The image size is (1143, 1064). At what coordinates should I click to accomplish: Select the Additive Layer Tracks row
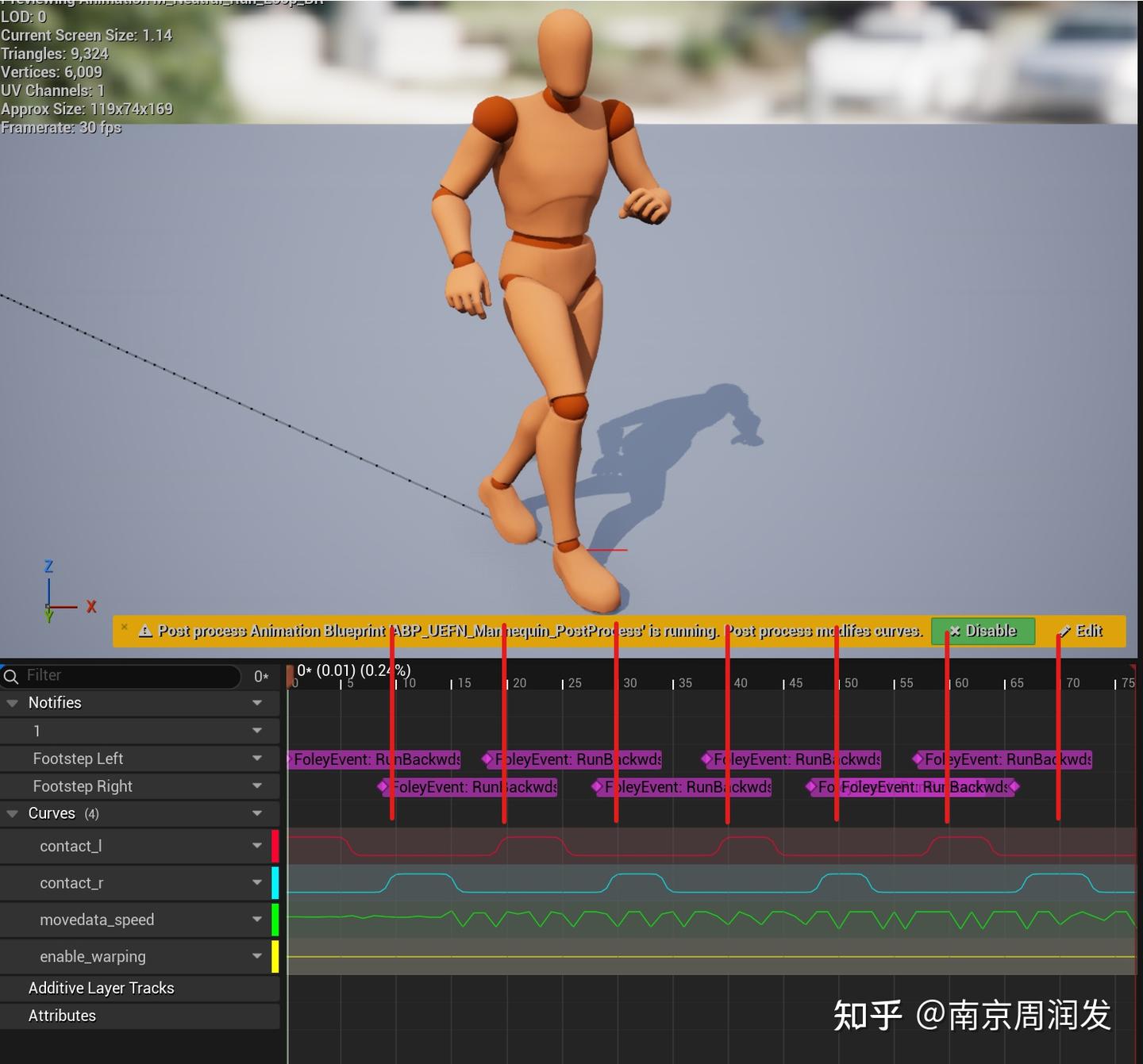pyautogui.click(x=140, y=988)
